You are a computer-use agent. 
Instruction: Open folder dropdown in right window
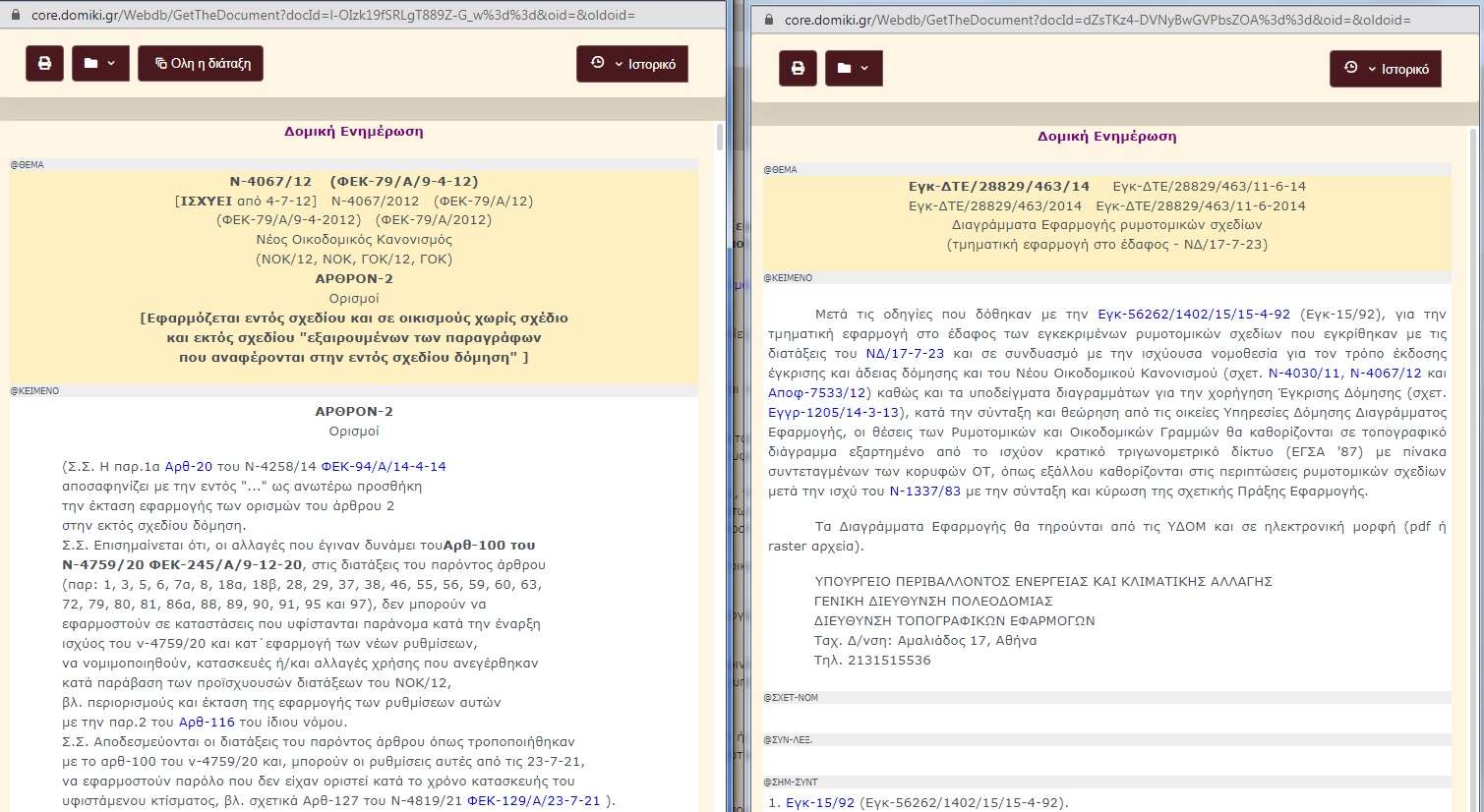(854, 69)
